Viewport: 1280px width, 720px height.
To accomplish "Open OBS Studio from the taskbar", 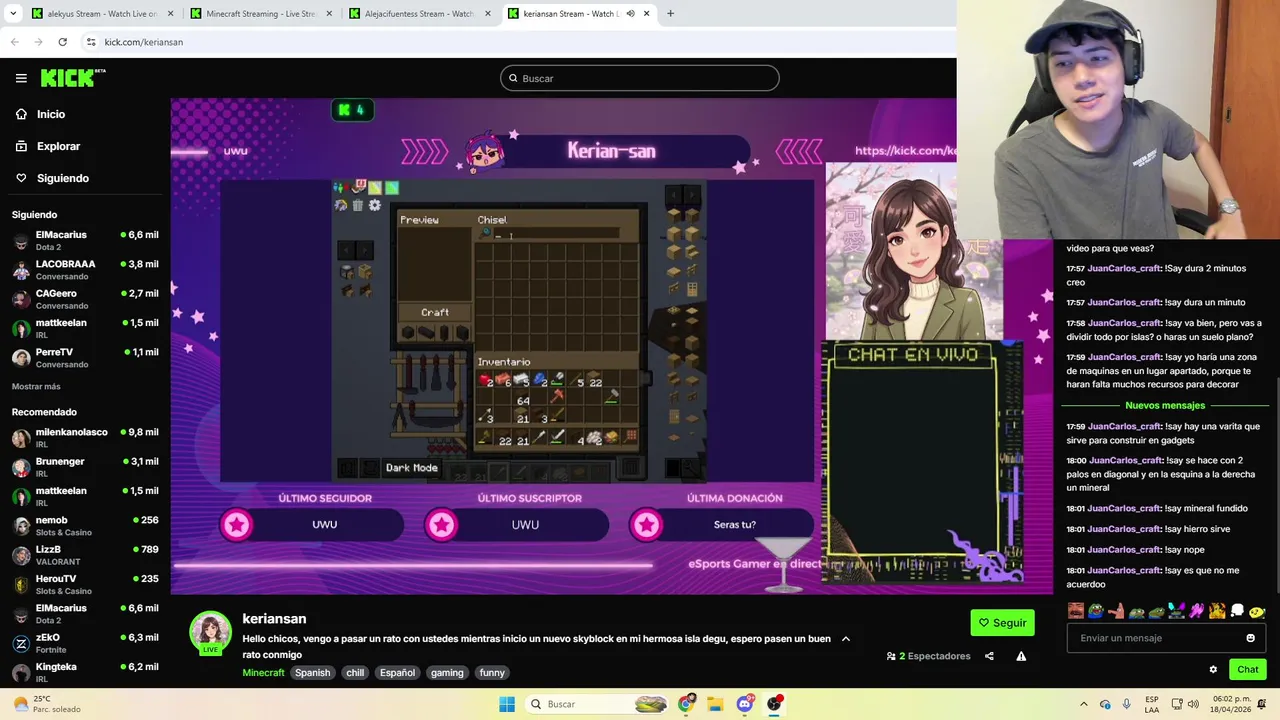I will (x=775, y=704).
